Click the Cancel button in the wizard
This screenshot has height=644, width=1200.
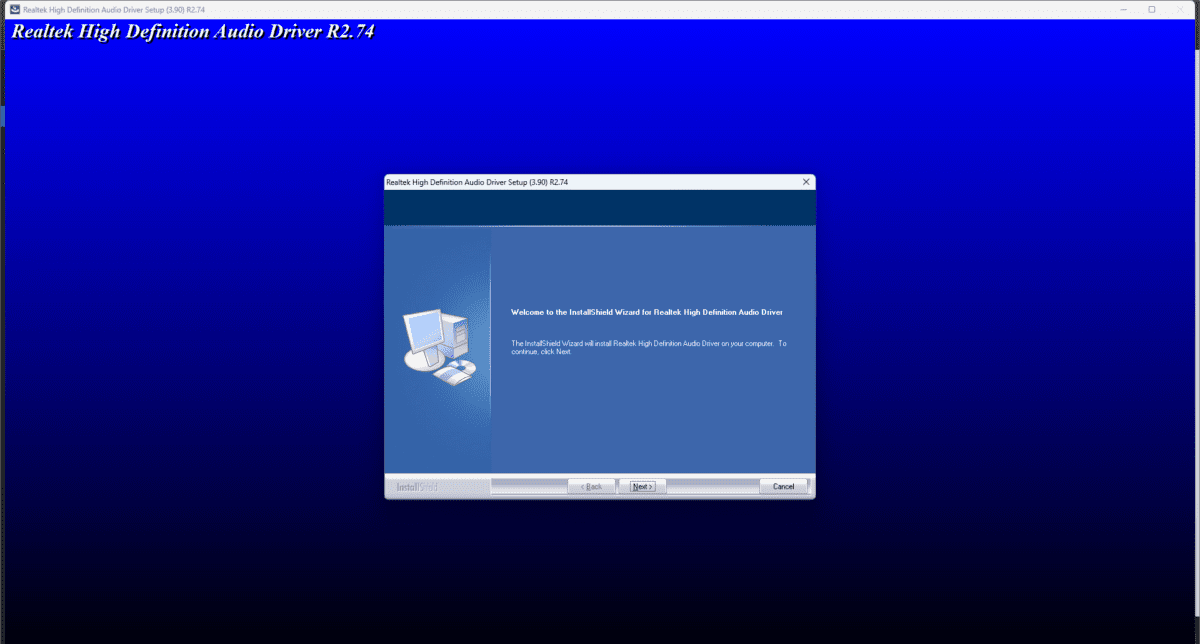click(x=783, y=486)
